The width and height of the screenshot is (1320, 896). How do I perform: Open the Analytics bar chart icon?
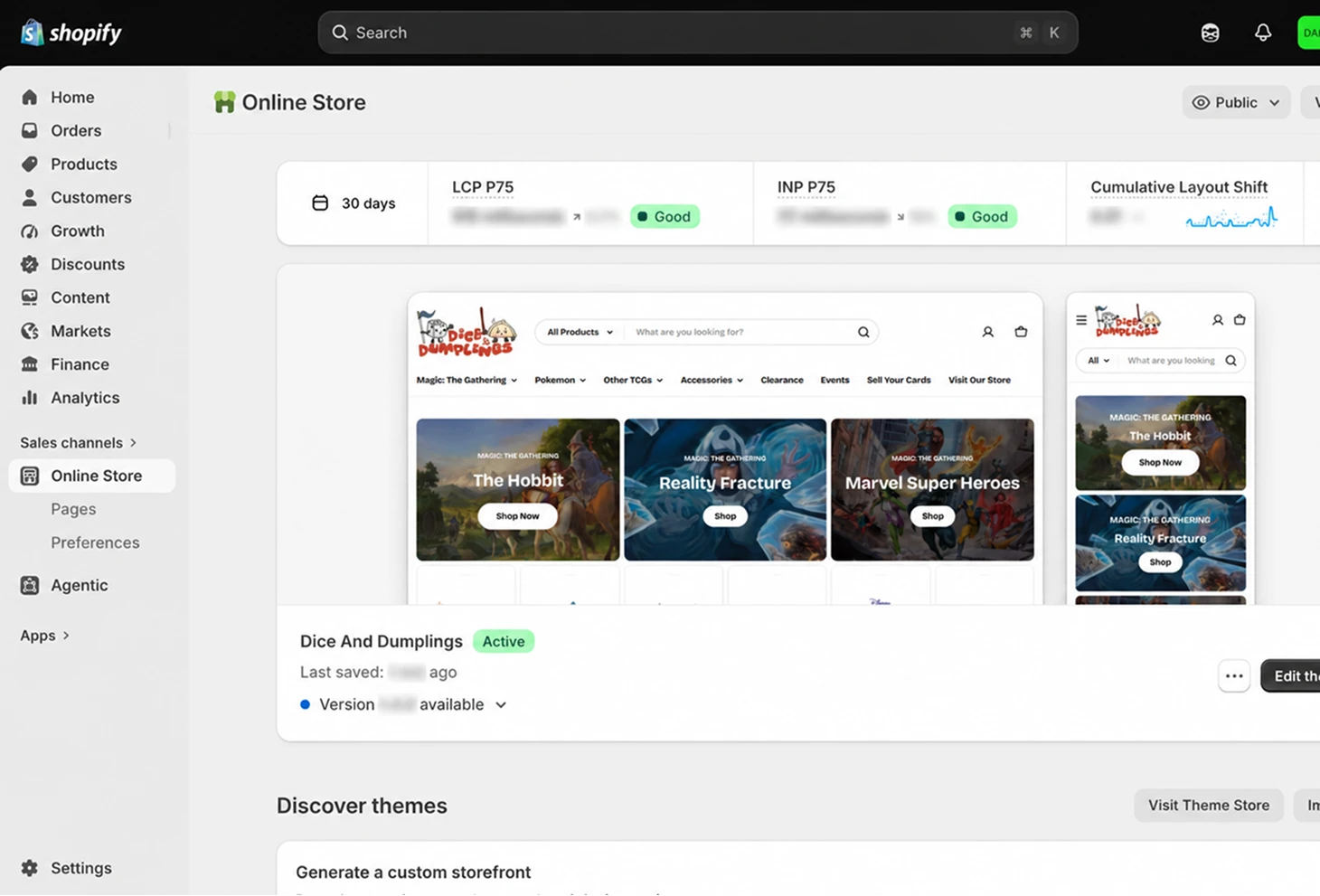pyautogui.click(x=30, y=398)
